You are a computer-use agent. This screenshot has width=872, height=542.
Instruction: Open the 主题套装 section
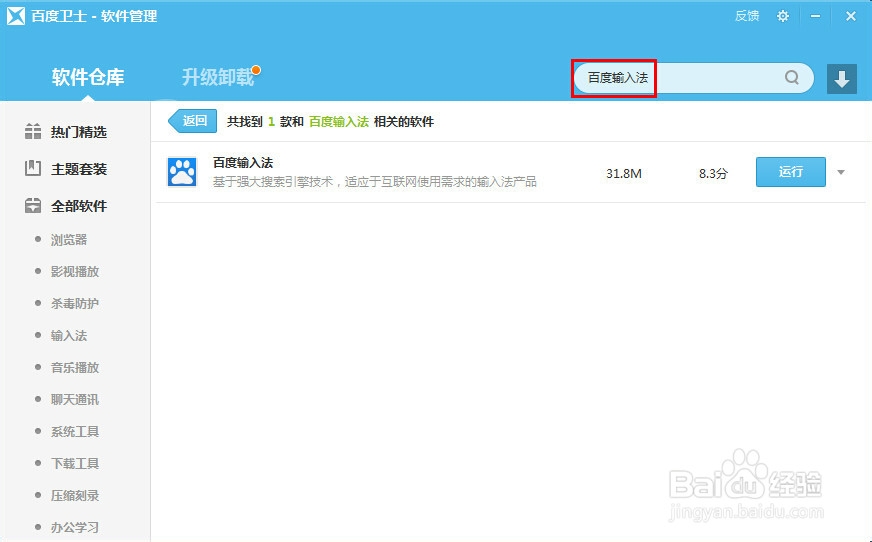tap(78, 169)
